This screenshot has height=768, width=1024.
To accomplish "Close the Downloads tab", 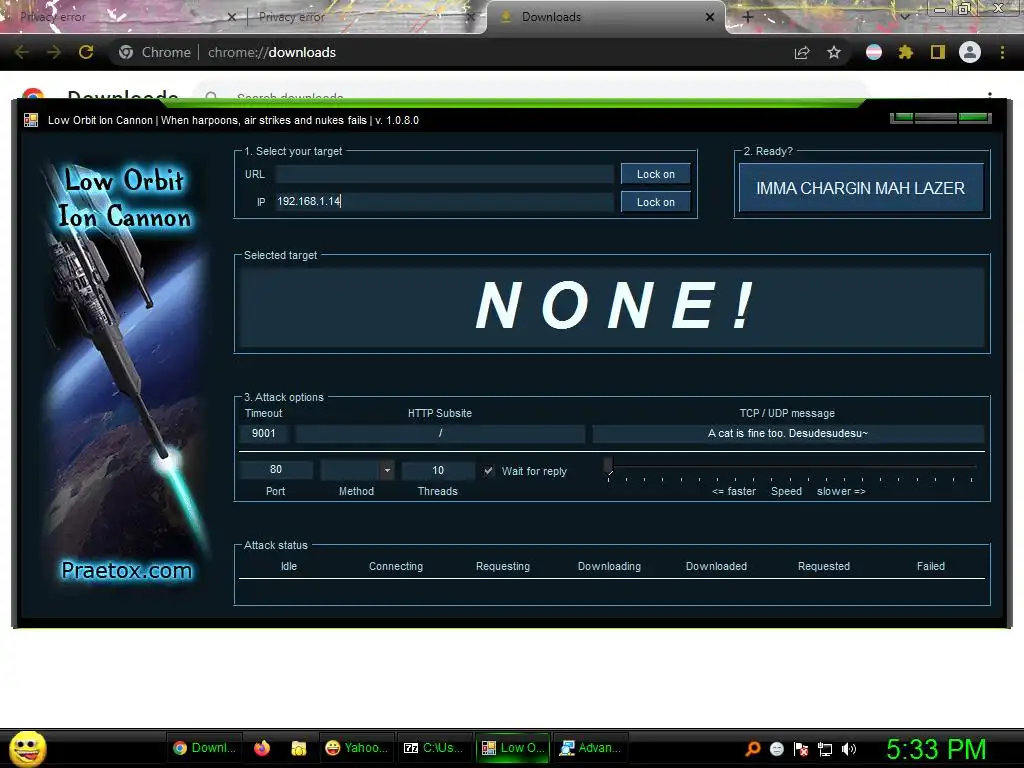I will [x=710, y=17].
